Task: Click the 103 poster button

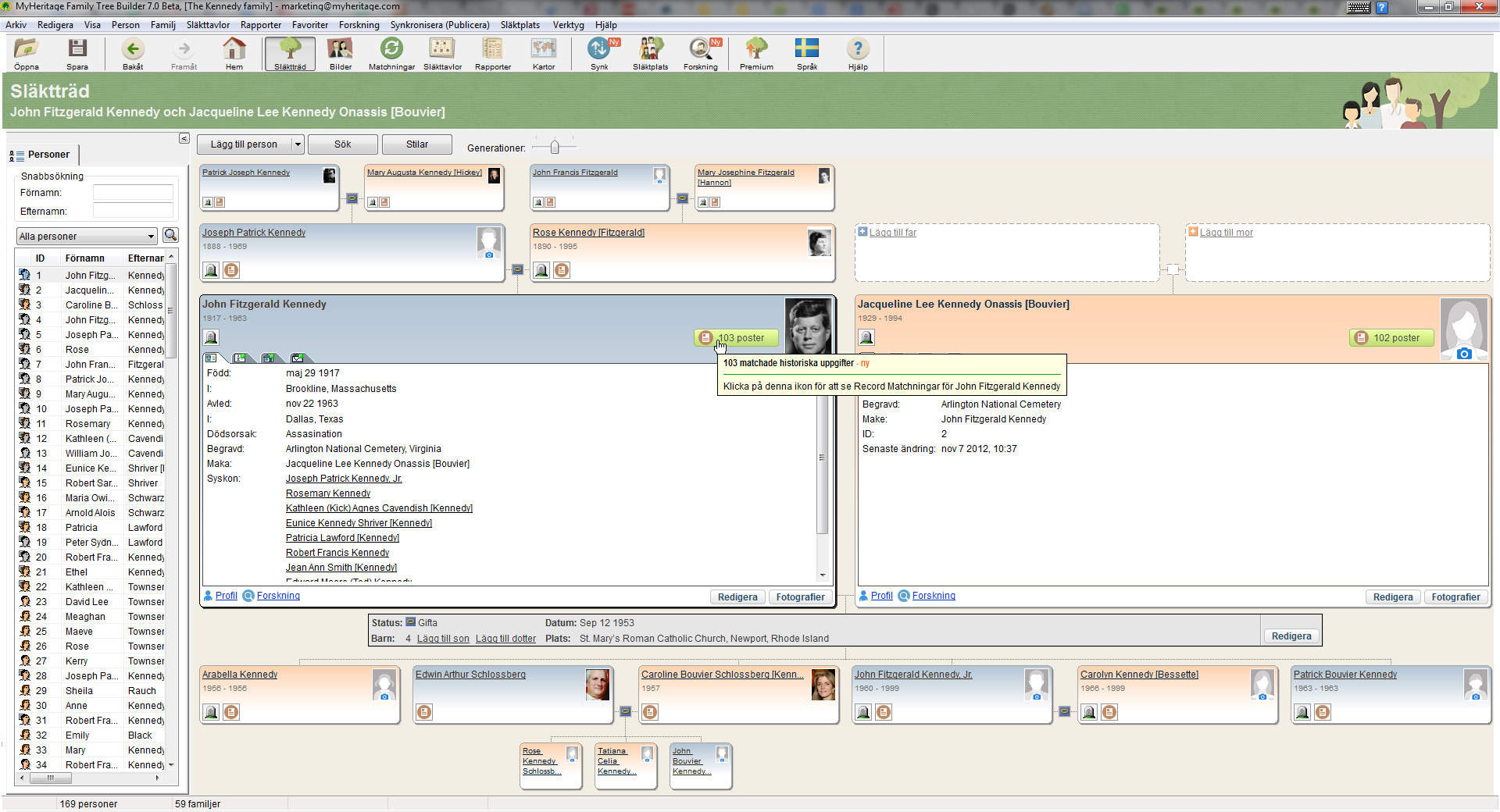Action: click(x=736, y=338)
